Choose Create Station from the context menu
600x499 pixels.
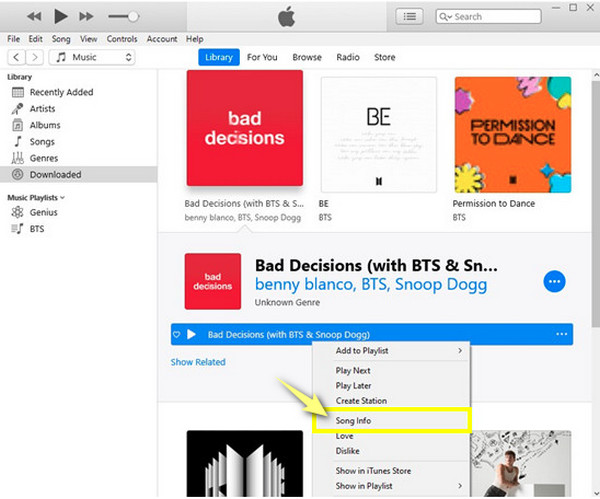391,401
